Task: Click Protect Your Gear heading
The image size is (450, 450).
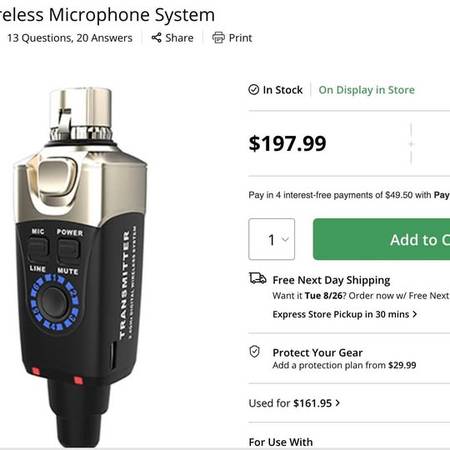Action: 317,352
